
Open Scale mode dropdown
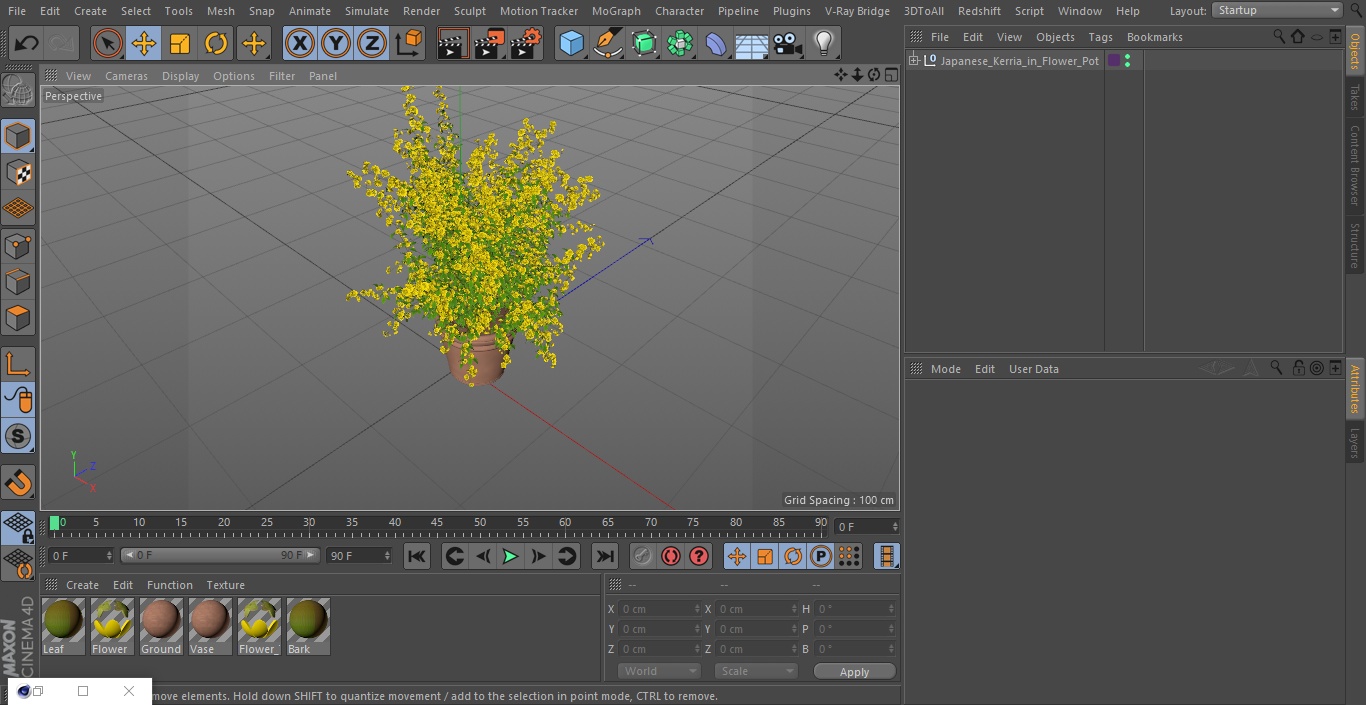click(x=756, y=671)
